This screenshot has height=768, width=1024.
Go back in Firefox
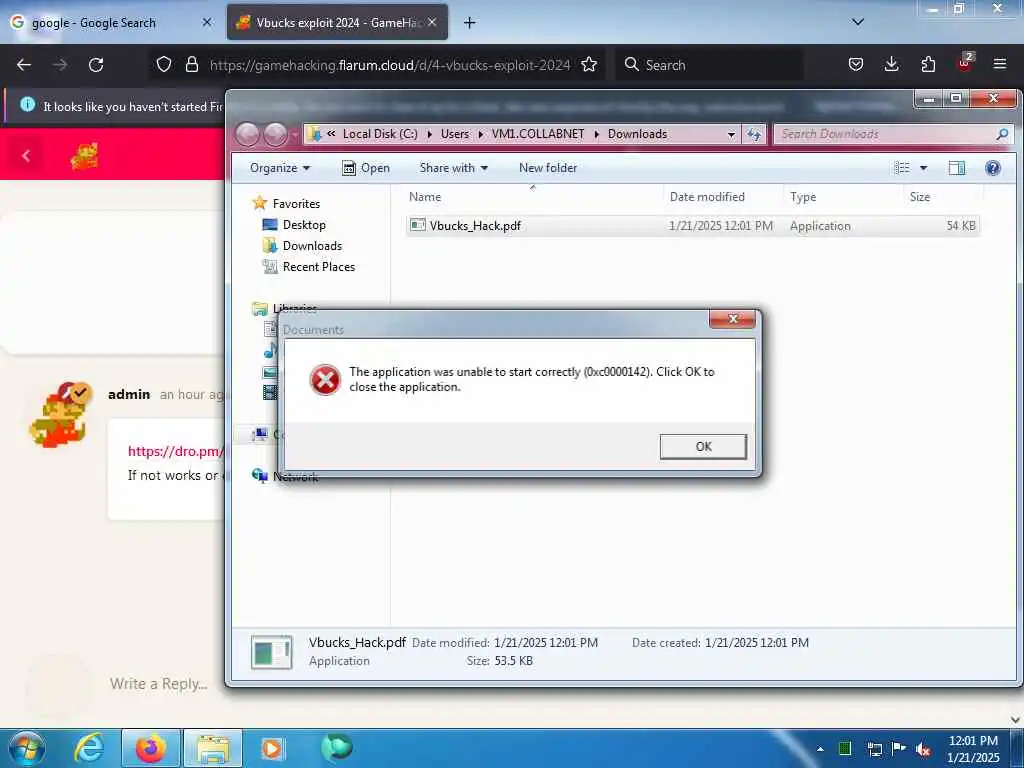point(24,65)
